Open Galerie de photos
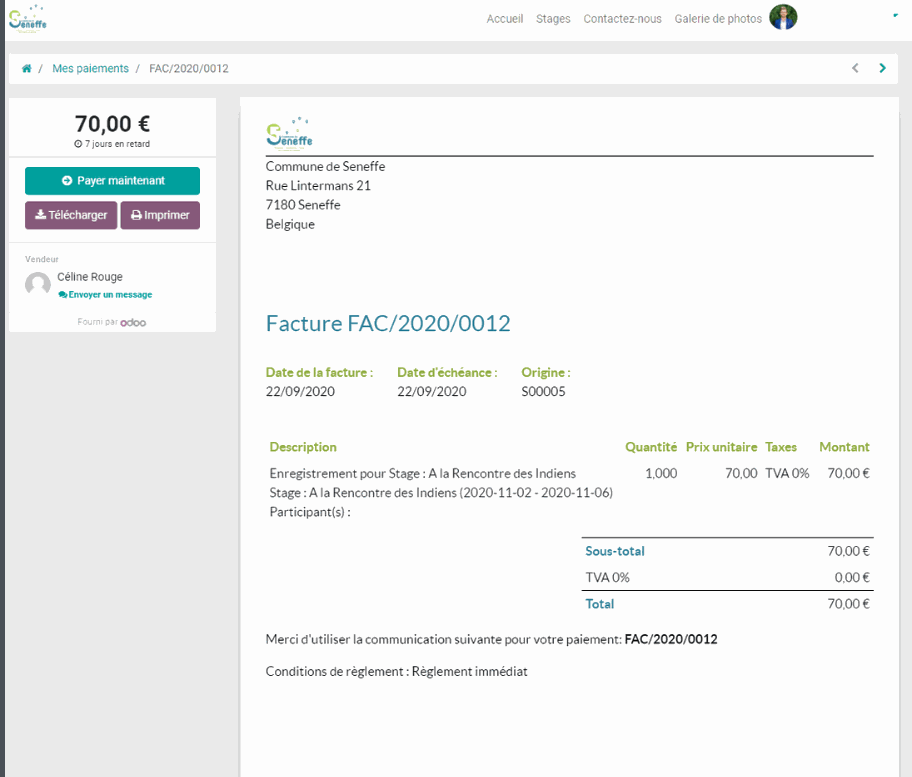 click(x=717, y=18)
